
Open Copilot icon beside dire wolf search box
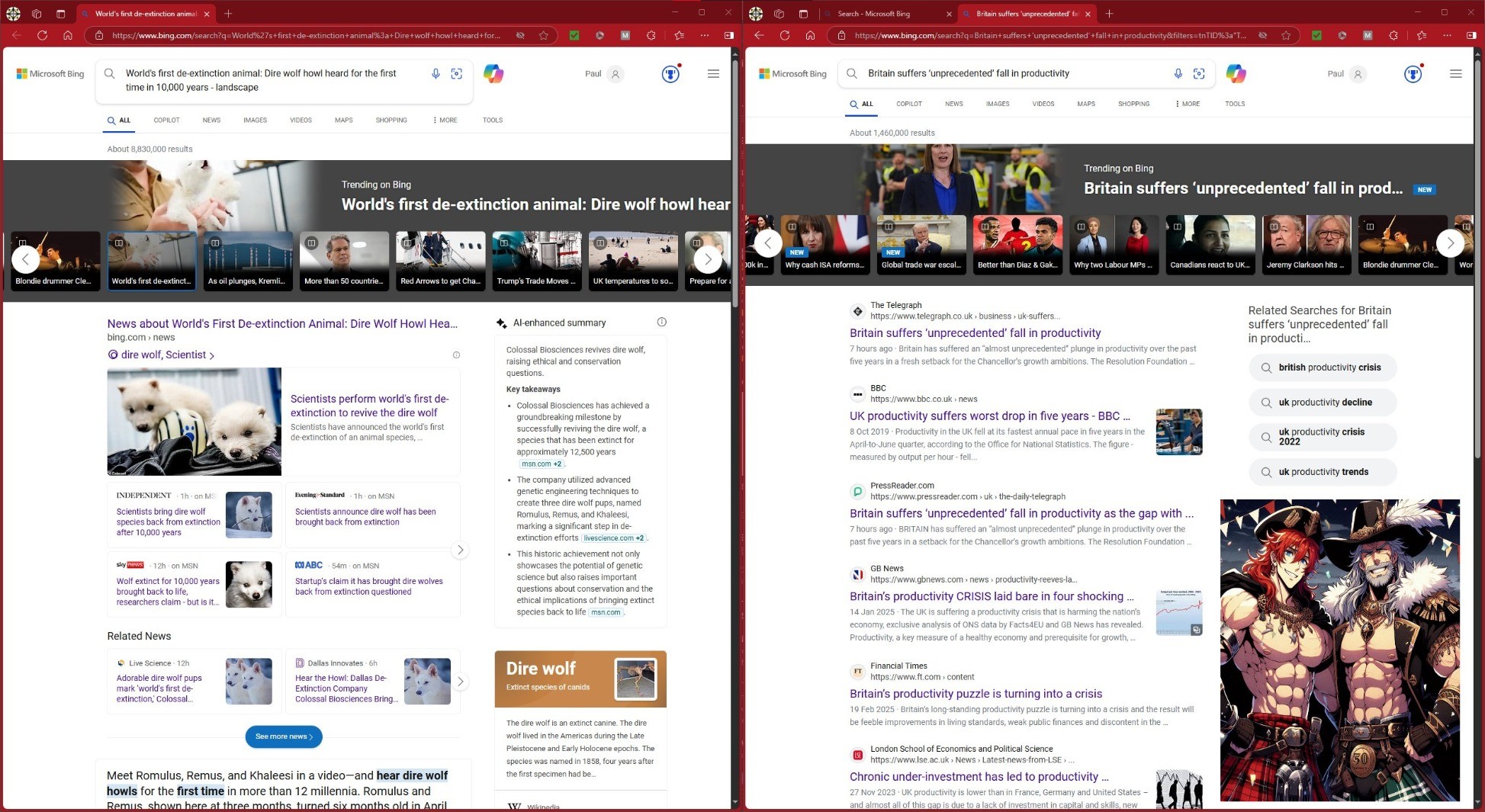pyautogui.click(x=493, y=74)
